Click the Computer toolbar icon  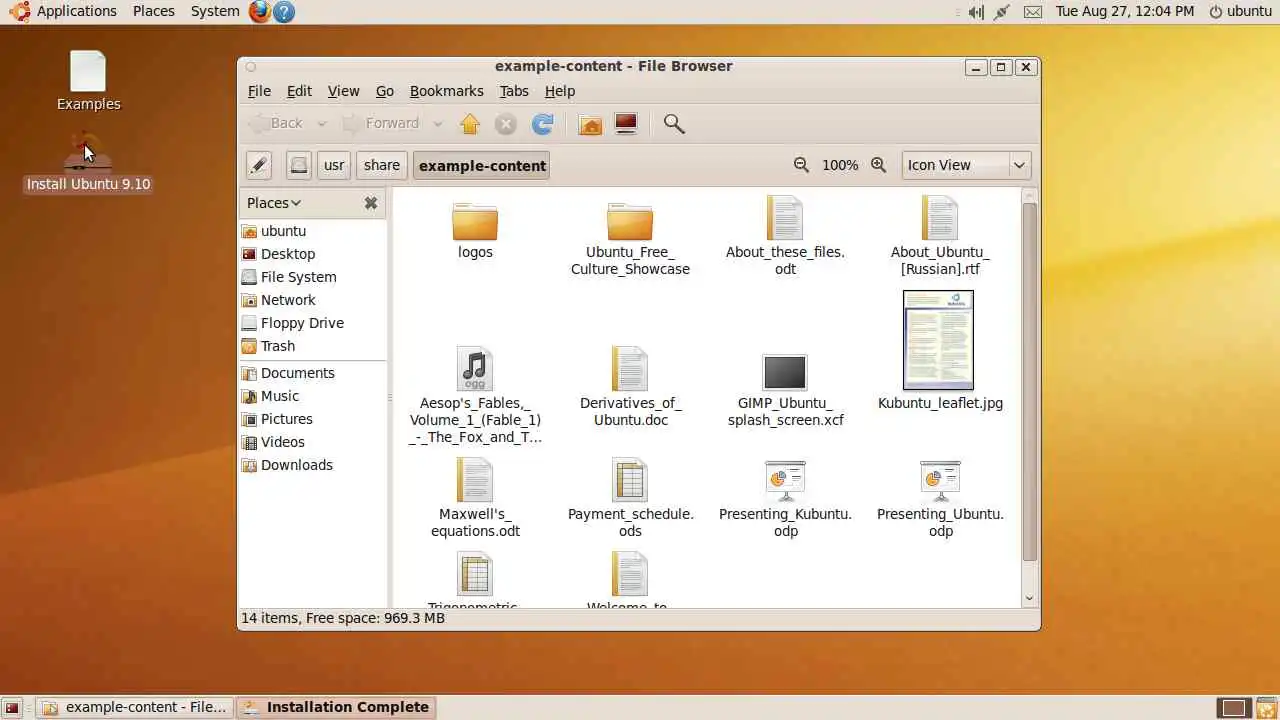coord(626,124)
